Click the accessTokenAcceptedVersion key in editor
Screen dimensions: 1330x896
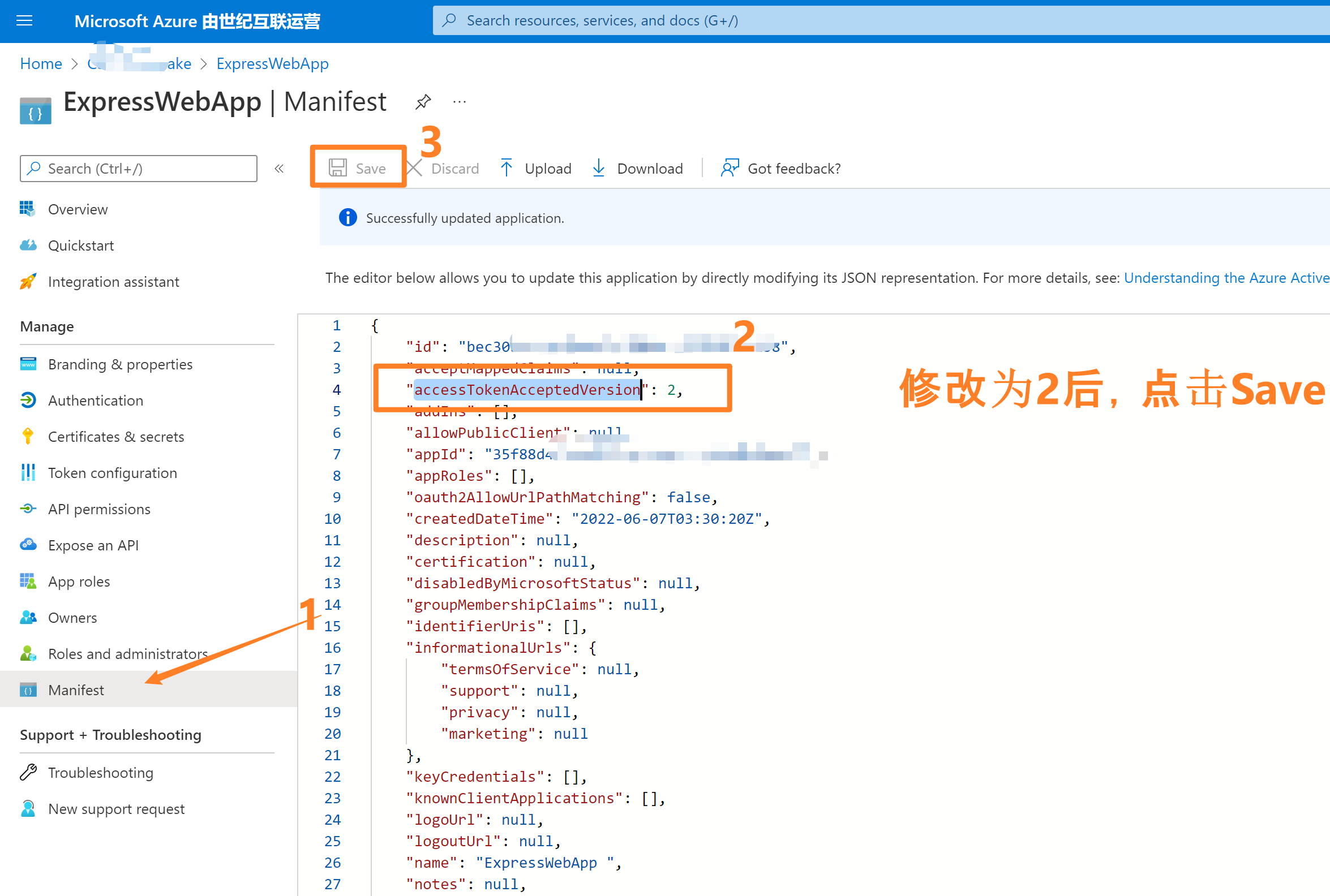coord(527,390)
